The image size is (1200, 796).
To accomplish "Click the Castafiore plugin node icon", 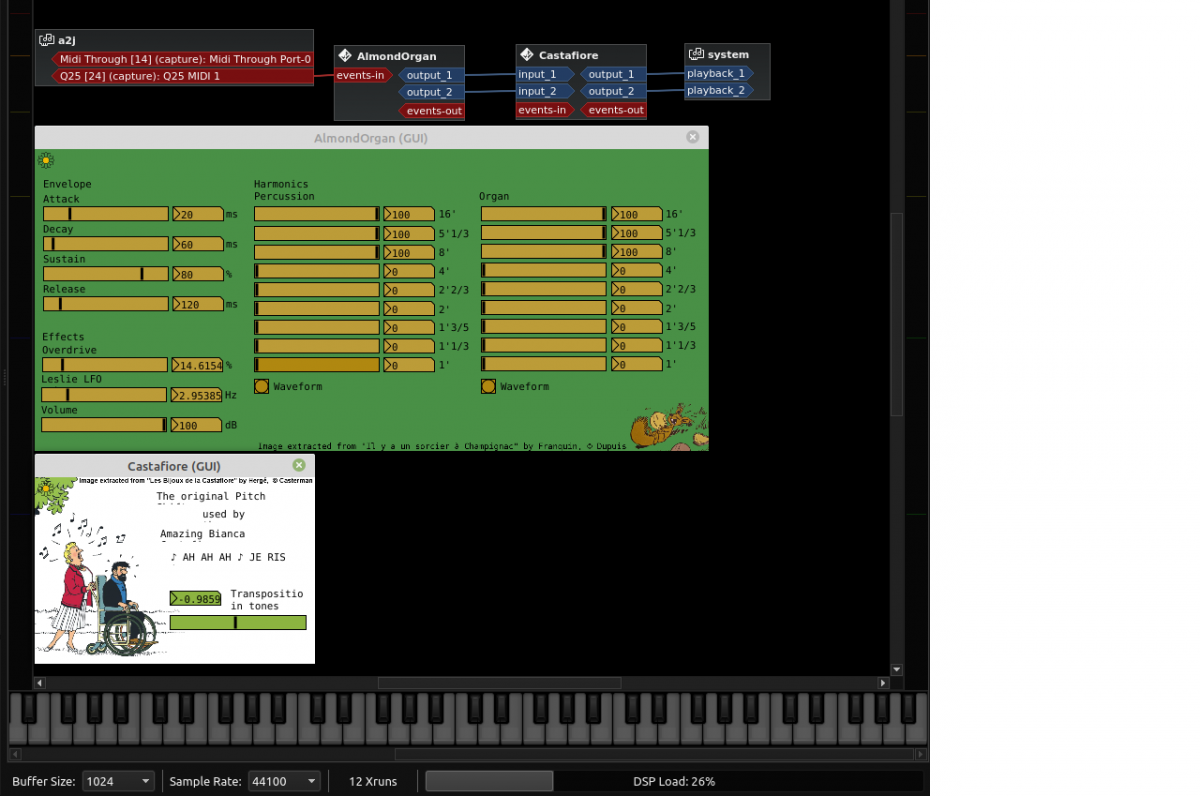I will coord(527,55).
